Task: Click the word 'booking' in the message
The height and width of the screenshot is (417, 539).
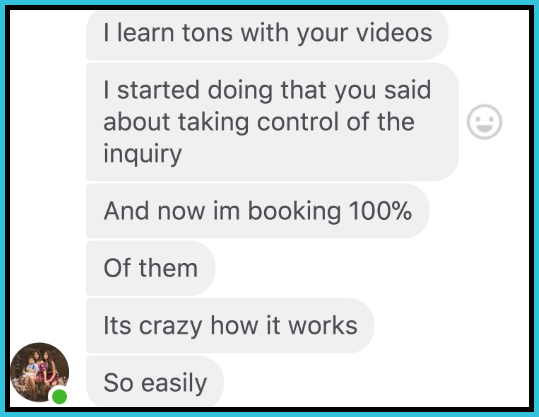Action: 295,211
